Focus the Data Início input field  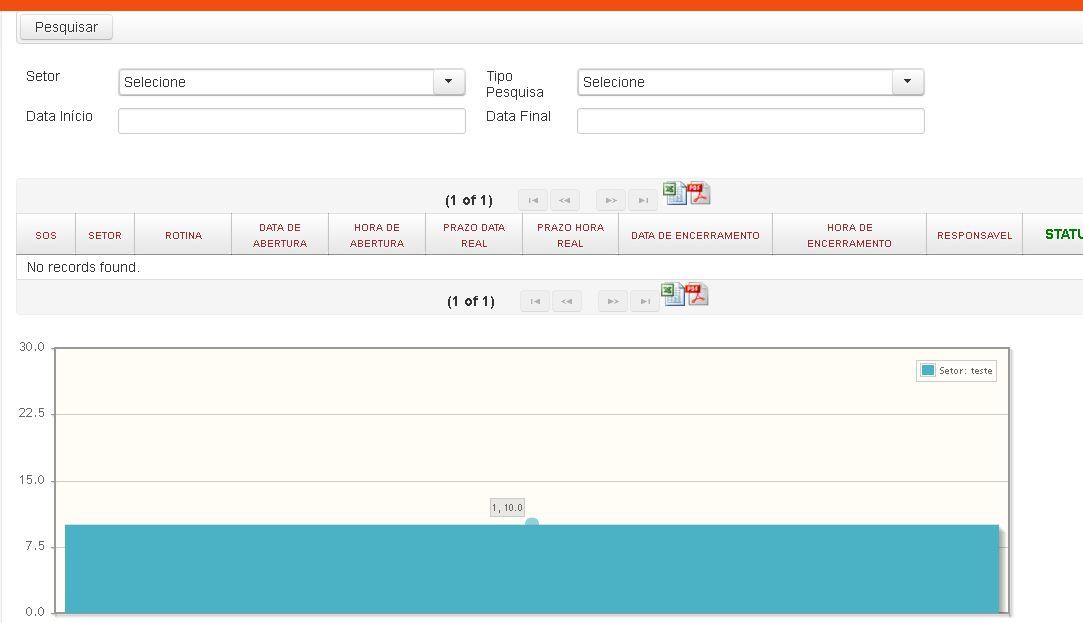(x=291, y=121)
